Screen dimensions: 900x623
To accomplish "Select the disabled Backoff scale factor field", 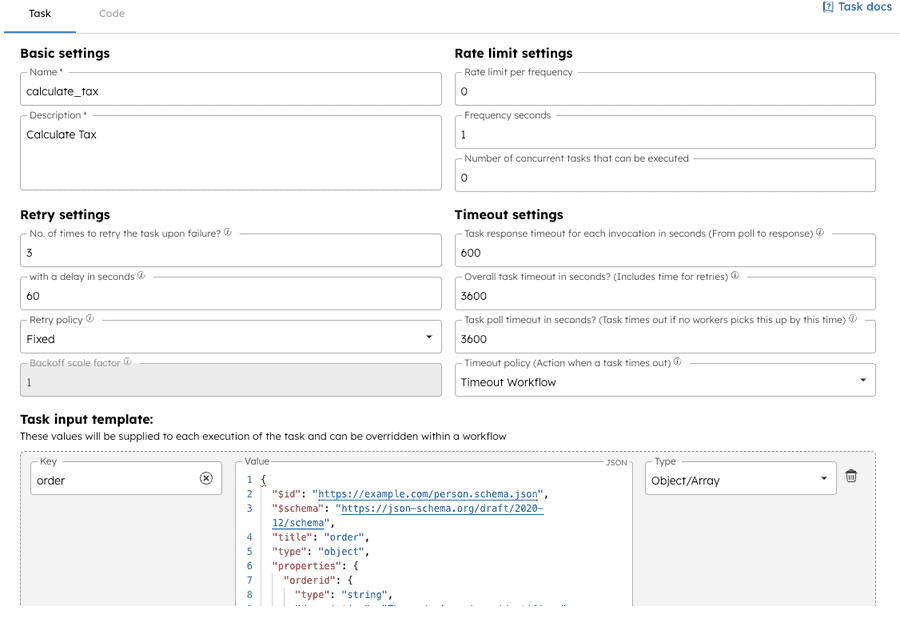I will click(231, 381).
